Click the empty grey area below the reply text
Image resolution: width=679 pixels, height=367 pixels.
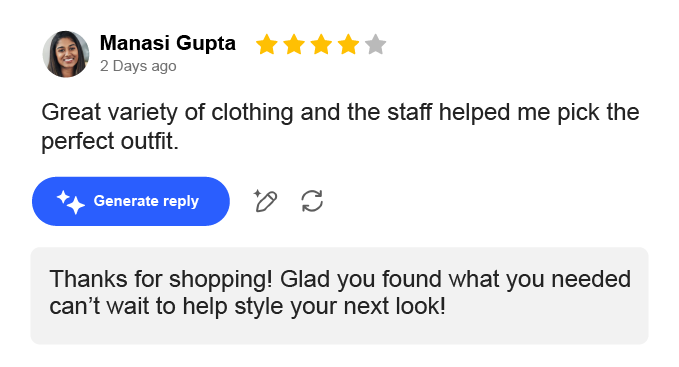click(340, 332)
